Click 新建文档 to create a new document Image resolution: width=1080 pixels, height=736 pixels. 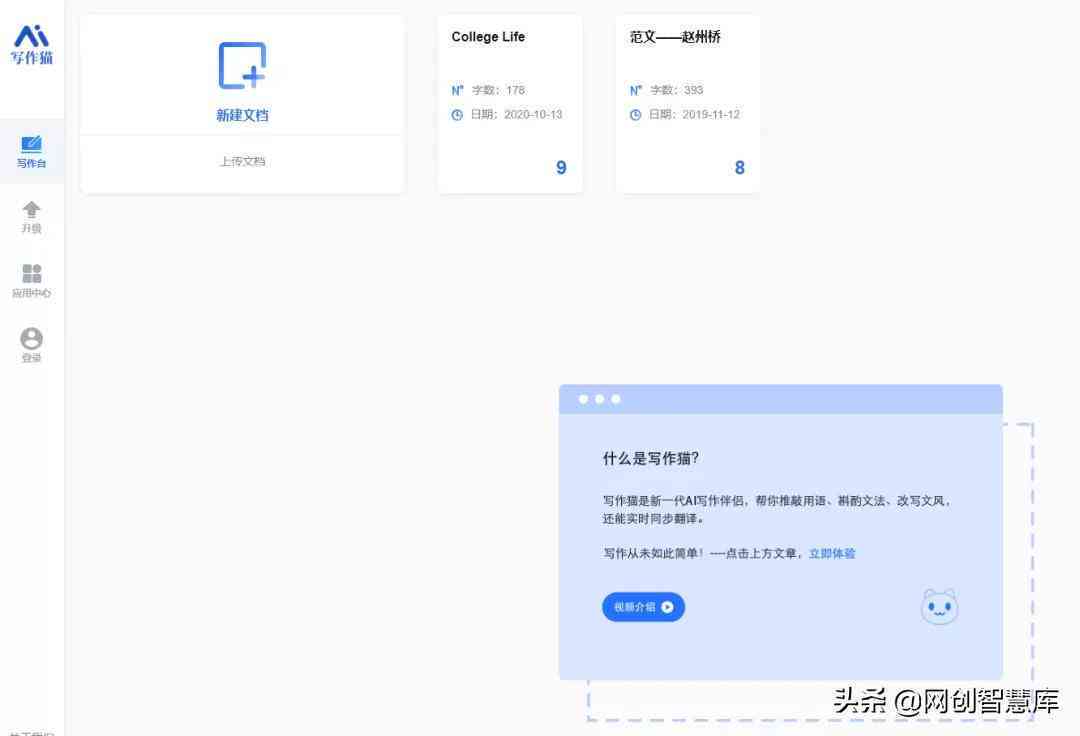click(242, 114)
